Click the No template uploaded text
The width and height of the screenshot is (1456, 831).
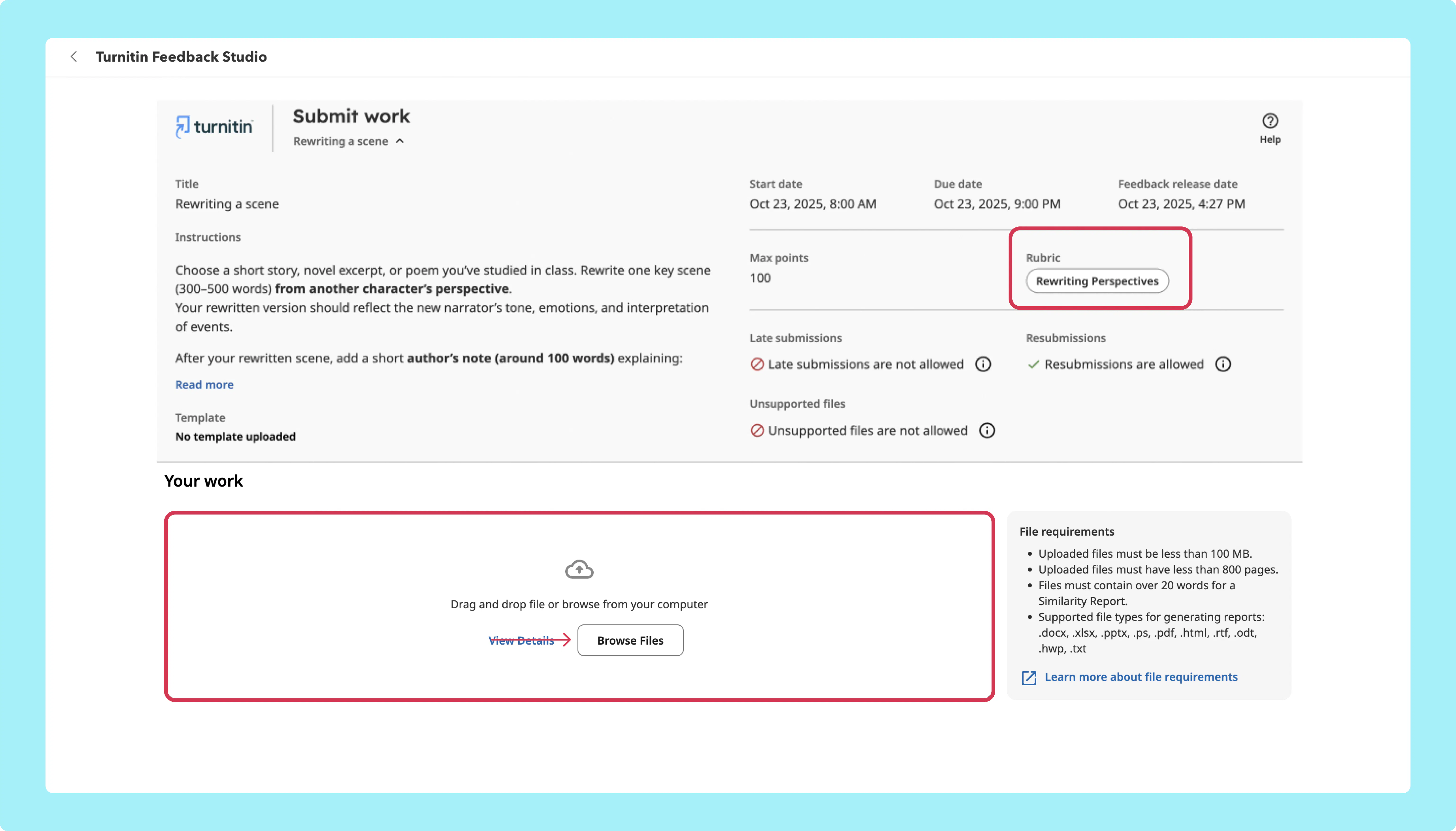(x=235, y=436)
